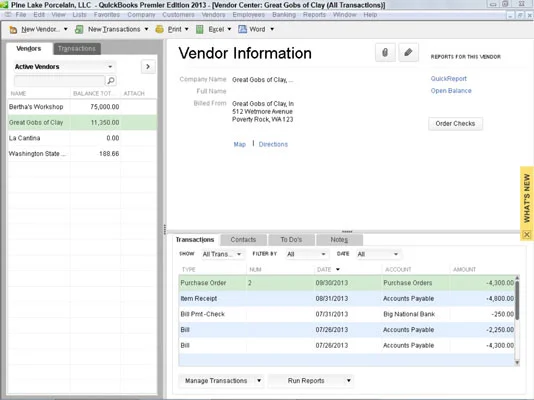Open the Company menu
Viewport: 534px width, 400px height.
(x=141, y=15)
